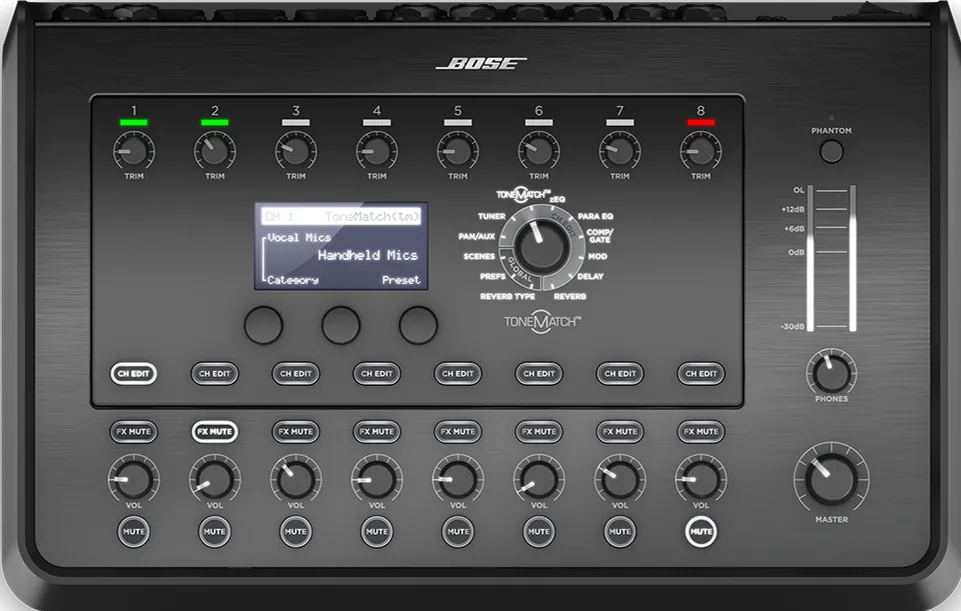Image resolution: width=961 pixels, height=611 pixels.
Task: Mute channel 1 with its MUTE button
Action: tap(134, 531)
